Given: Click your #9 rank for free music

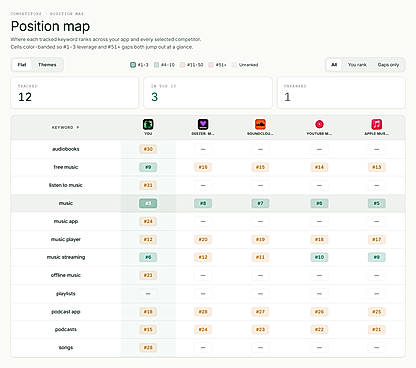Looking at the screenshot, I should [x=148, y=167].
